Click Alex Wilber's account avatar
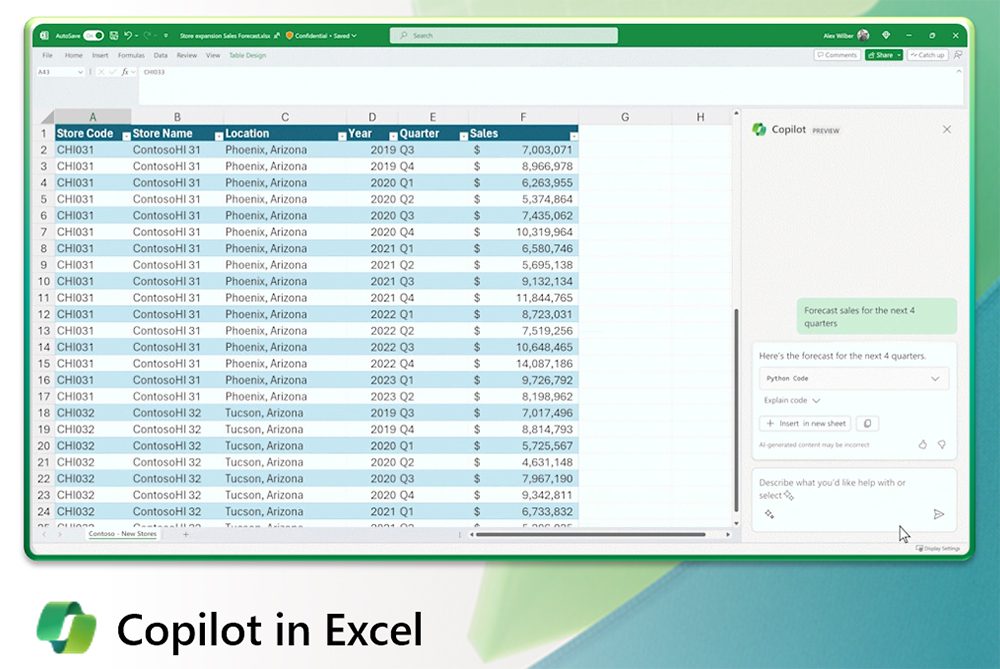This screenshot has height=669, width=1000. click(864, 36)
